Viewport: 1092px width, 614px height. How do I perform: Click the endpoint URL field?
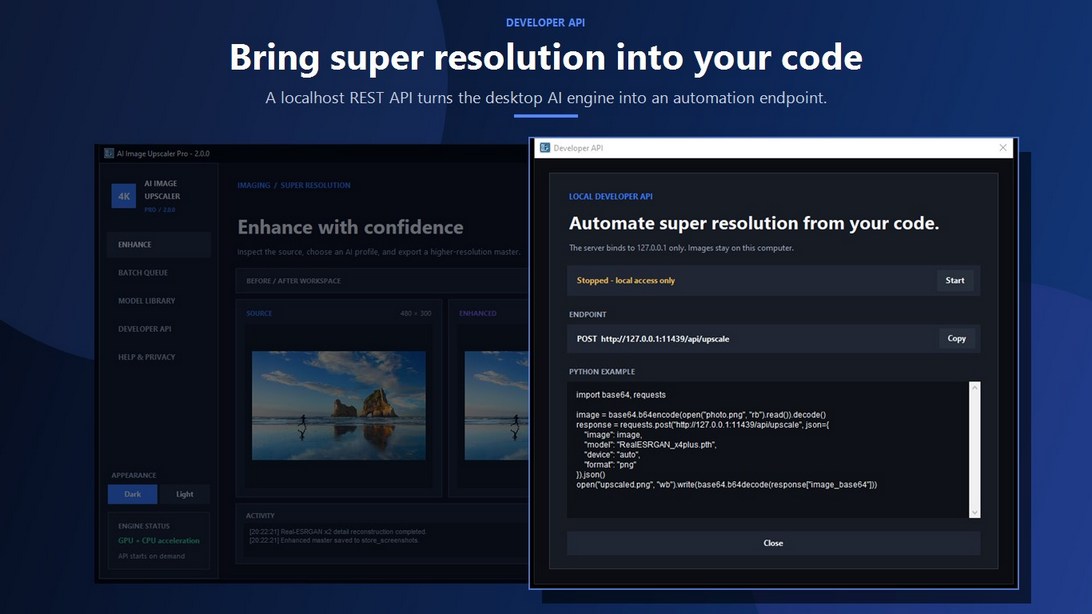[x=752, y=338]
